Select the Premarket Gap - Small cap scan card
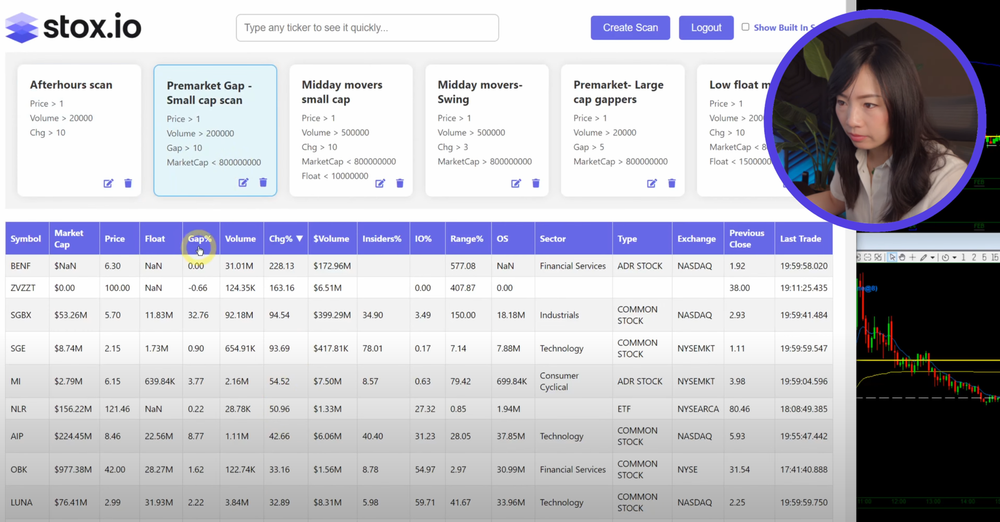 (x=215, y=130)
